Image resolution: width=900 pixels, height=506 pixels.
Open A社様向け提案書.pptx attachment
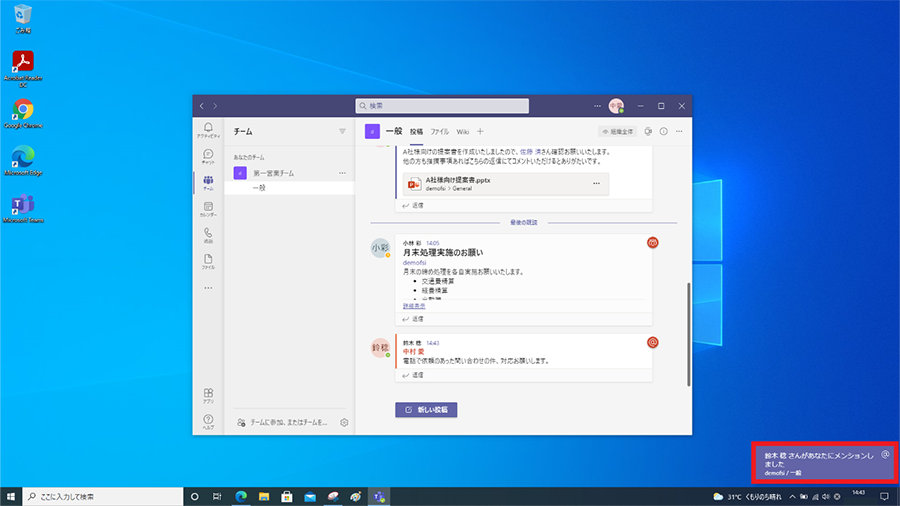pyautogui.click(x=506, y=184)
